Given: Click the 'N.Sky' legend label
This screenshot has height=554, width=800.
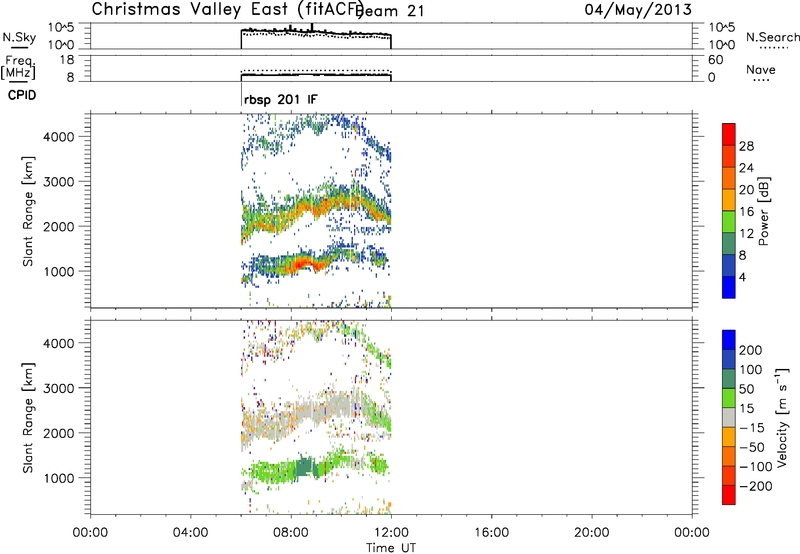Looking at the screenshot, I should coord(19,37).
